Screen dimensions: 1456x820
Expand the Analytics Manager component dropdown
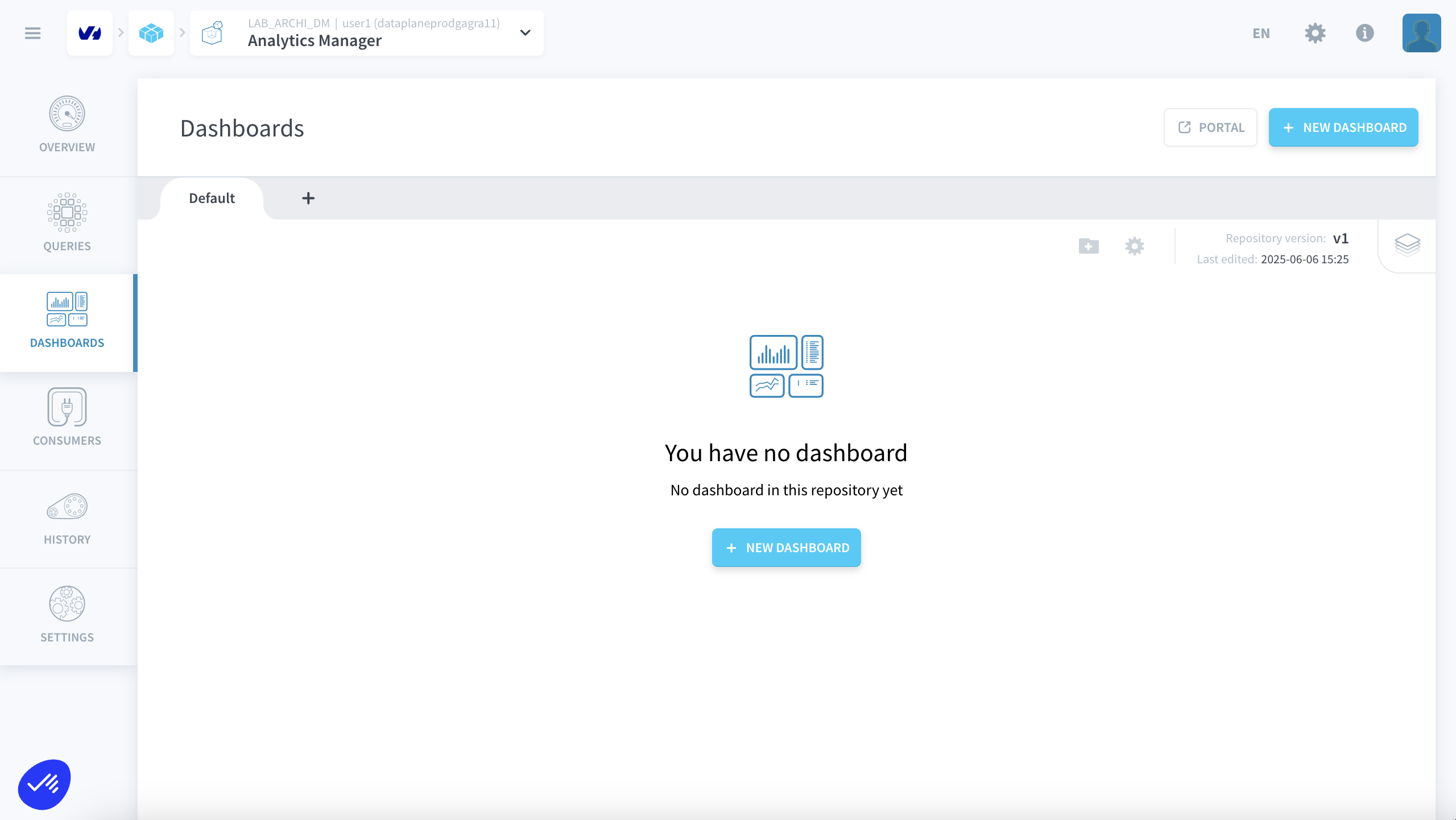click(525, 33)
